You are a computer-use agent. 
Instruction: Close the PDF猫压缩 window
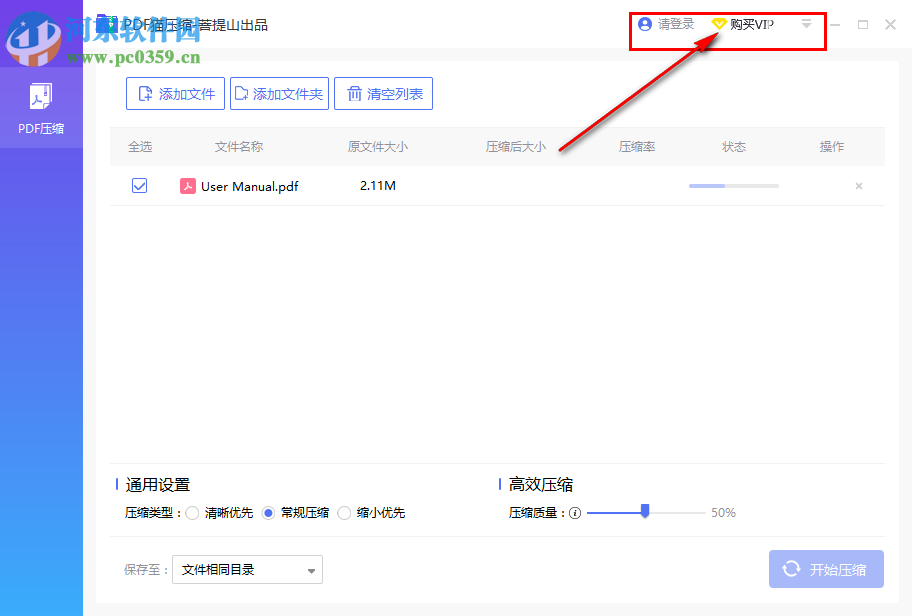point(890,24)
